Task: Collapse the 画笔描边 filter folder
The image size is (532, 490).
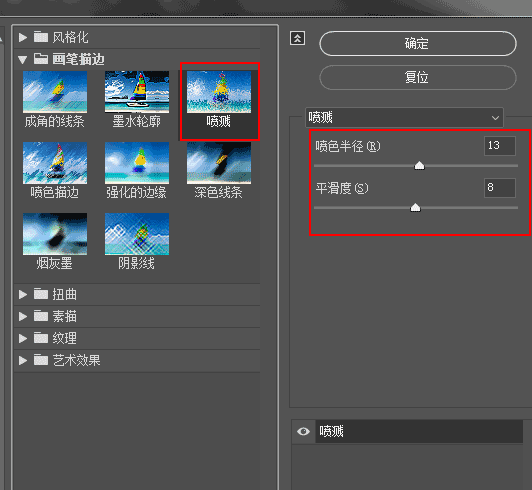Action: tap(23, 60)
